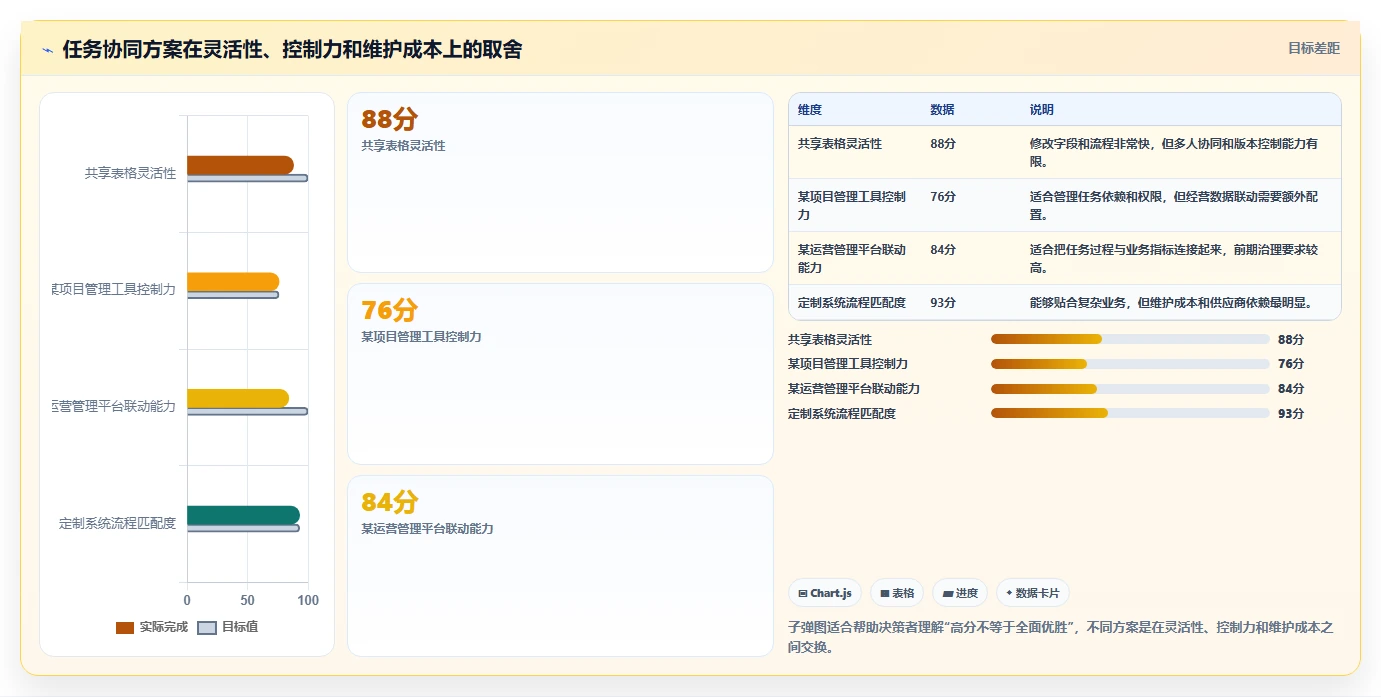Click the 共享表格灵活性 progress bar
This screenshot has width=1381, height=697.
coord(1130,340)
